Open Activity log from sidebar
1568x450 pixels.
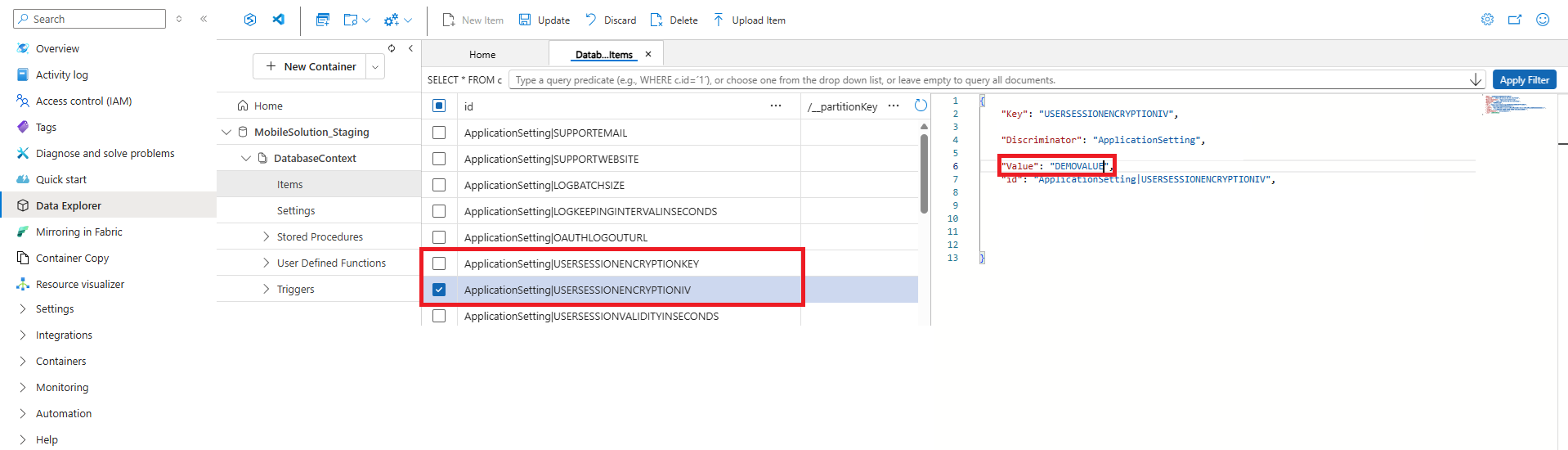61,74
